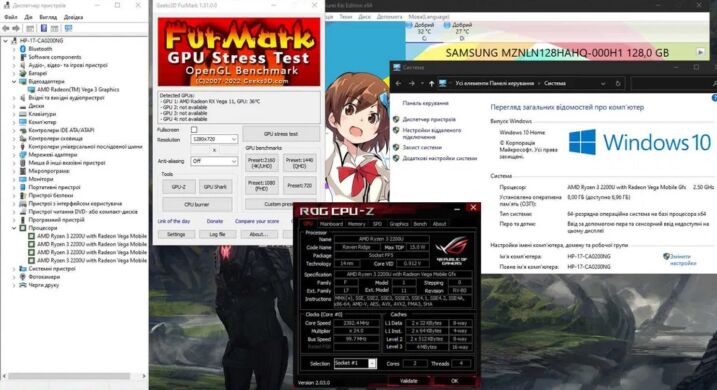Open 'Захист системи' link in Система window
The image size is (717, 390).
point(422,147)
